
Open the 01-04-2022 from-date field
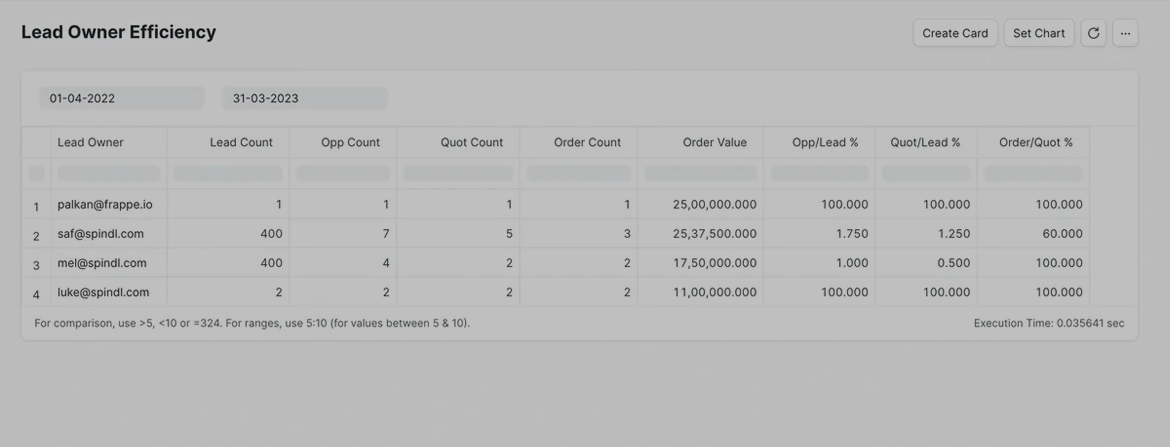click(121, 98)
